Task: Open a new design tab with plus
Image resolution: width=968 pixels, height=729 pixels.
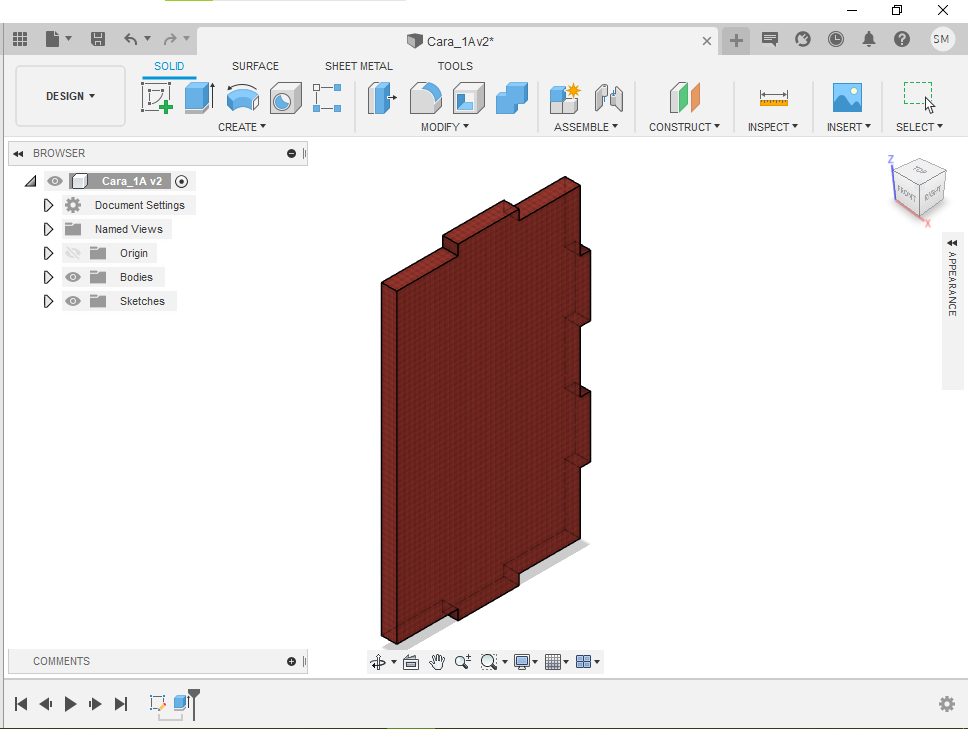Action: (x=736, y=41)
